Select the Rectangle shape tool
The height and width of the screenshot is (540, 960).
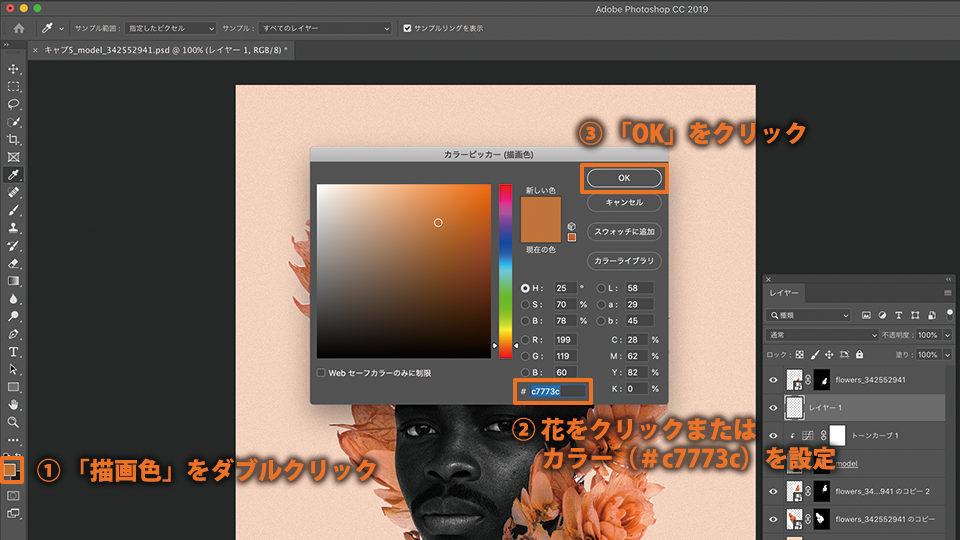click(13, 388)
